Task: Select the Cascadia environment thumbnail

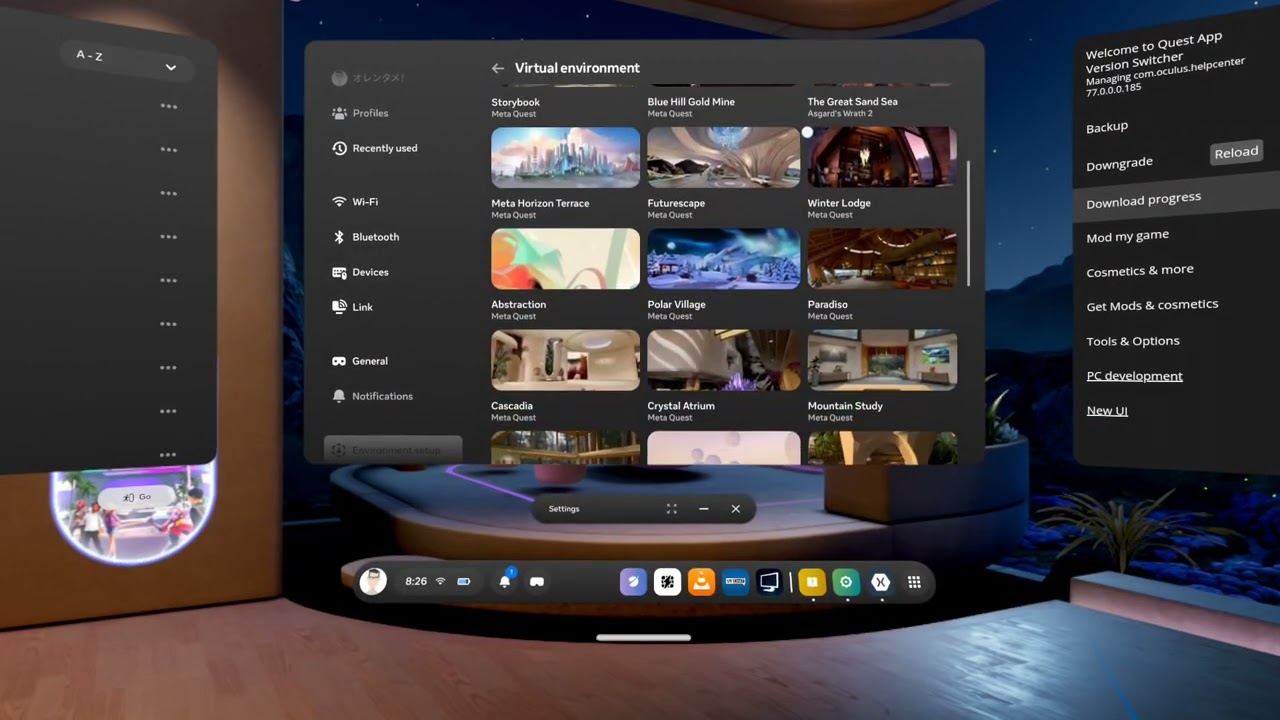Action: coord(565,360)
